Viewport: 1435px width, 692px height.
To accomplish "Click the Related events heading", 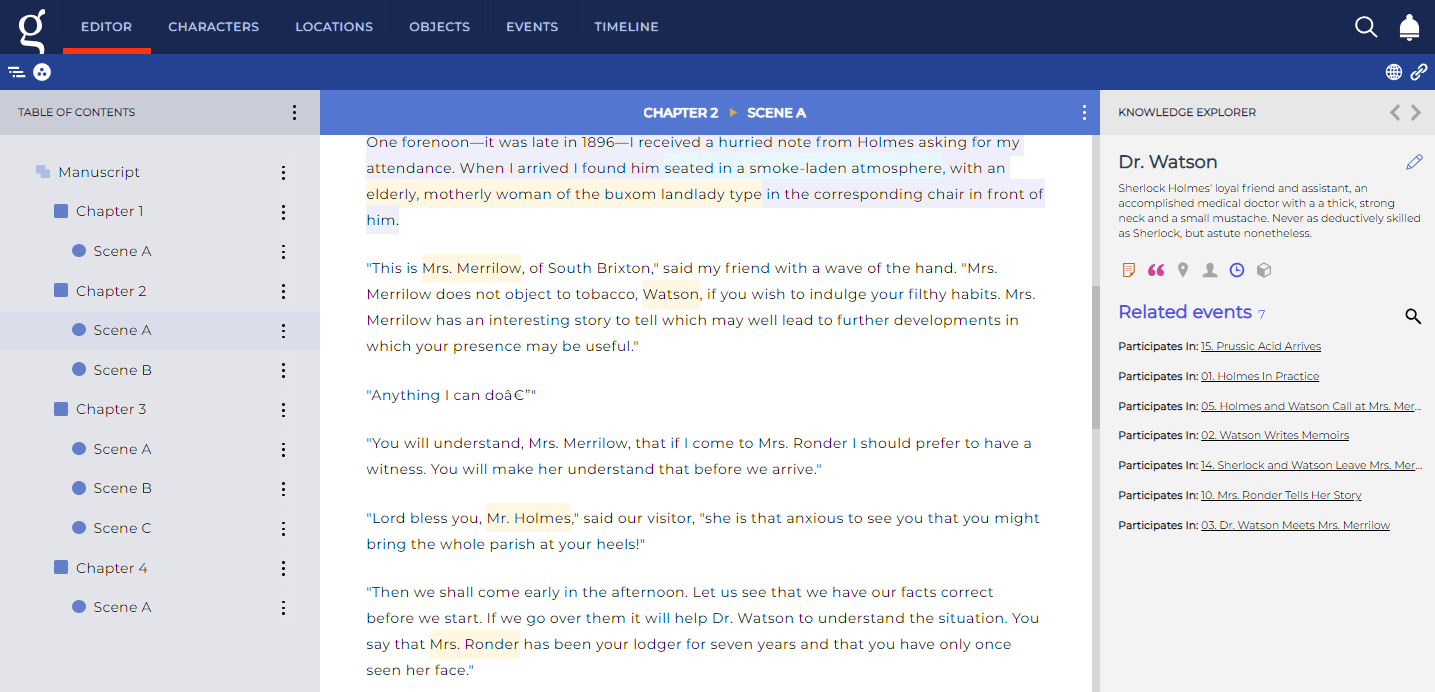I will [x=1185, y=312].
